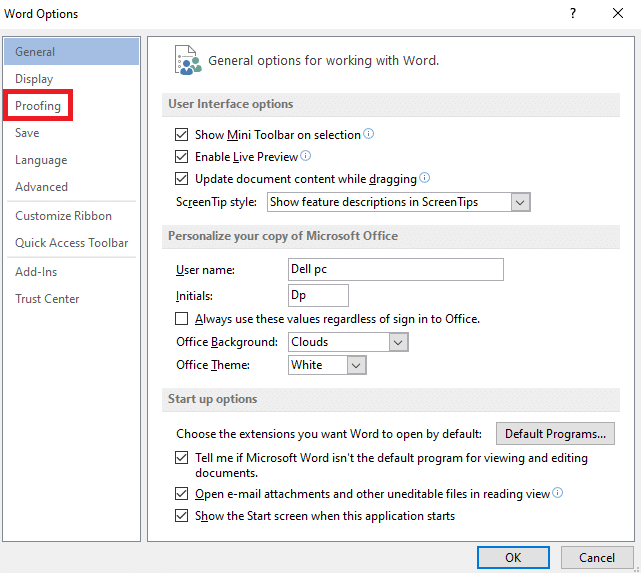Toggle Tell me if Word isn't default
641x573 pixels.
[x=182, y=458]
